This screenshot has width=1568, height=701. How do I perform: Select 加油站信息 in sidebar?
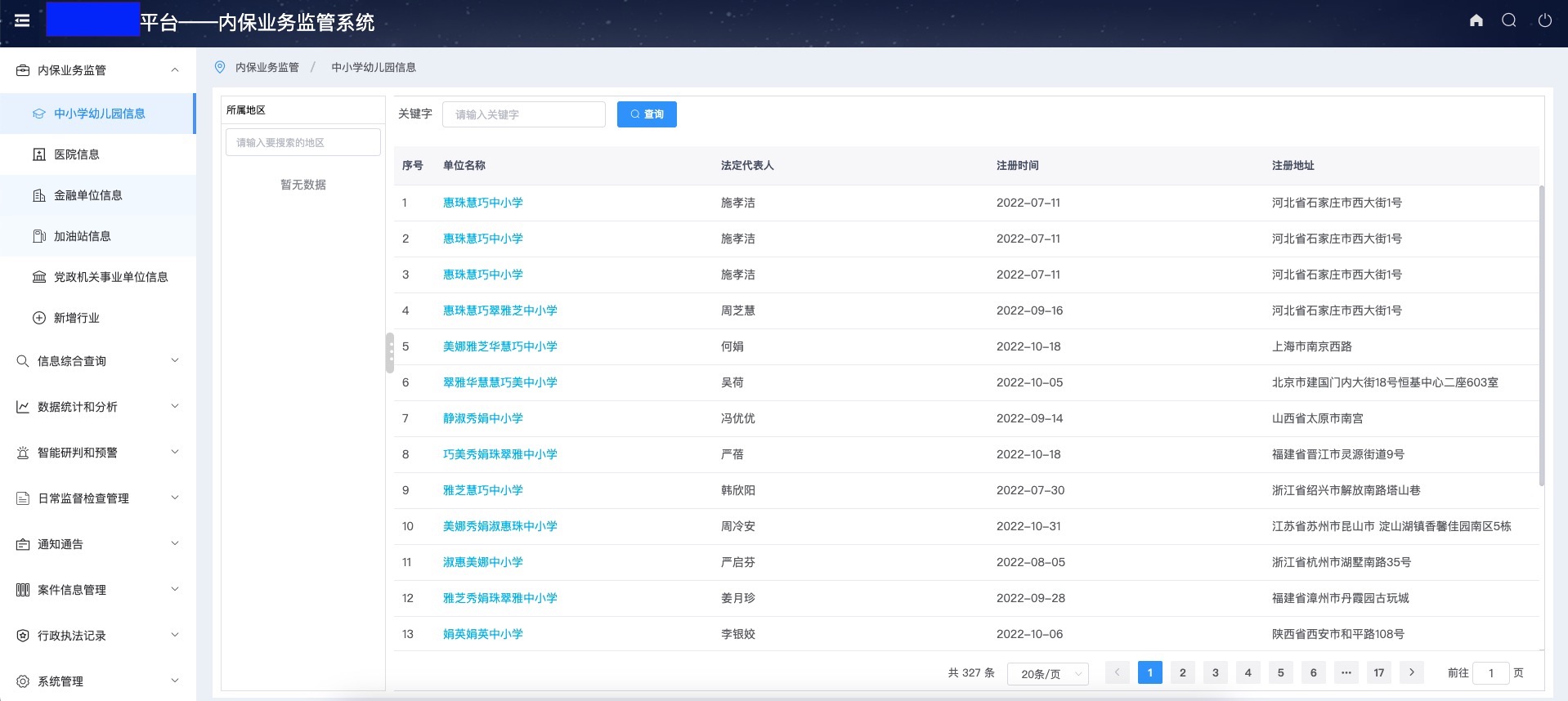tap(97, 236)
